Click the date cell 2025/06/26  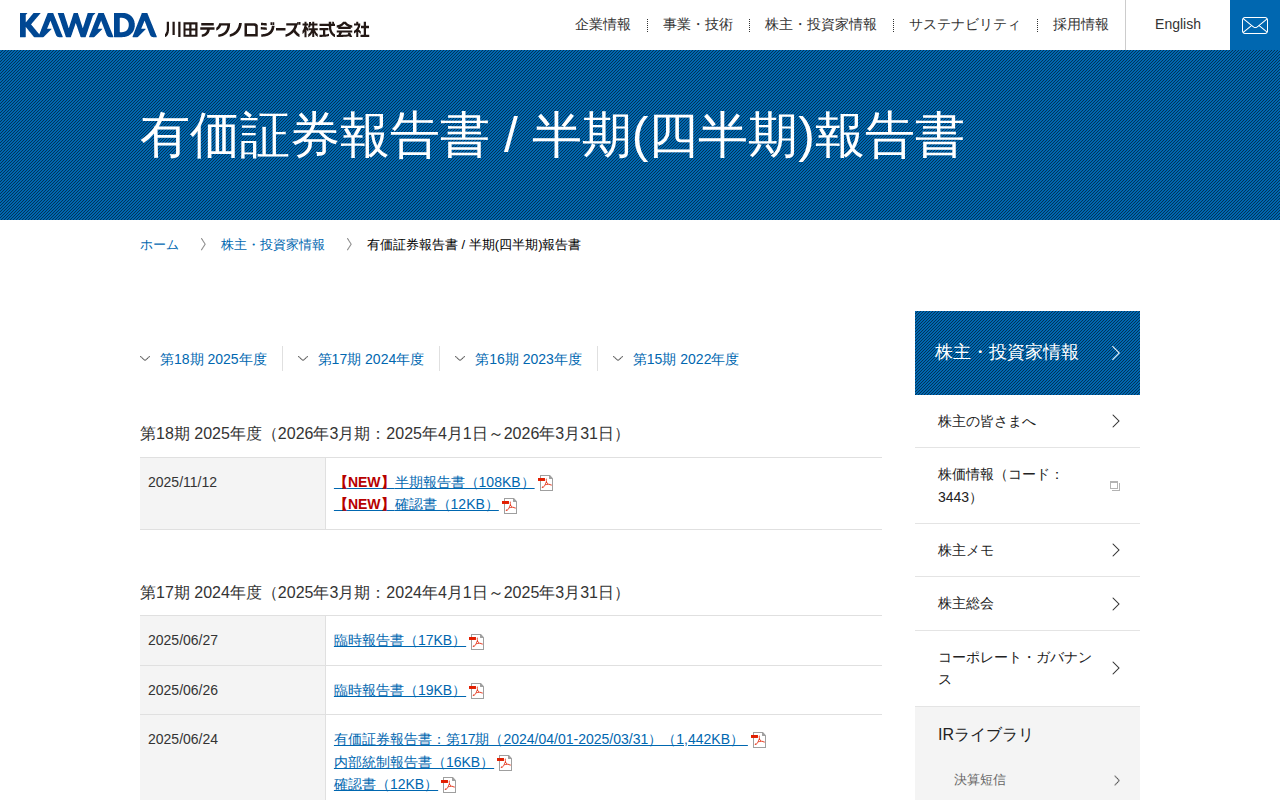(233, 690)
